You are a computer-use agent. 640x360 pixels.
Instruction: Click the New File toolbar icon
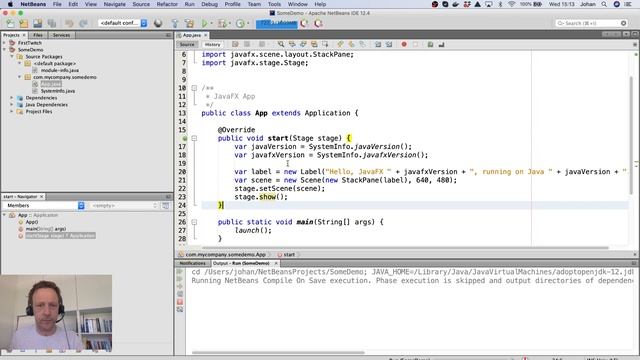(x=10, y=23)
